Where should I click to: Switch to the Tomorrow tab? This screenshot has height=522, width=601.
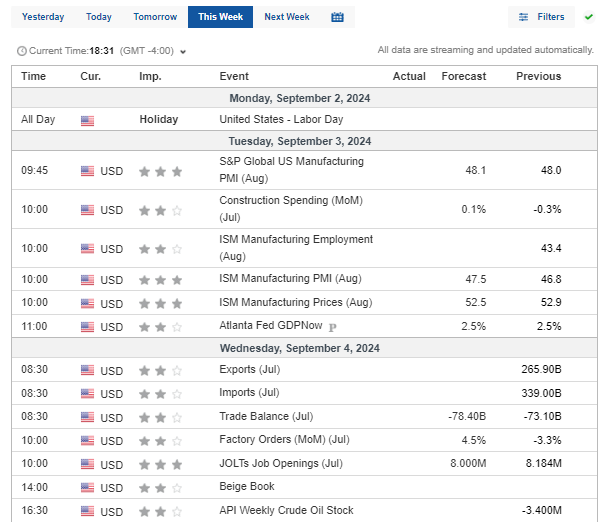point(155,17)
